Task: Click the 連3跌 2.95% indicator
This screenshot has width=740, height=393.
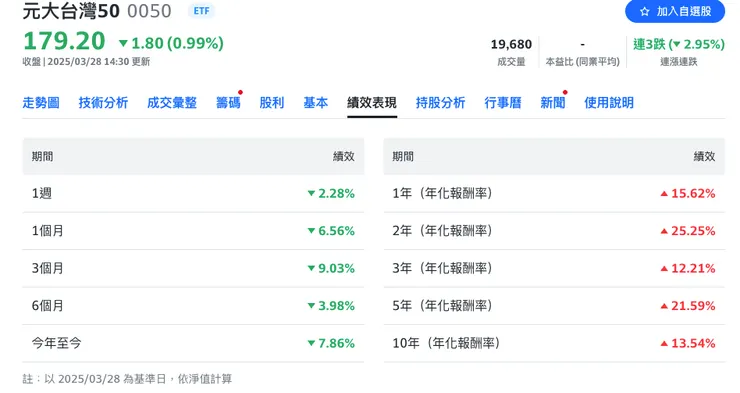Action: (679, 44)
